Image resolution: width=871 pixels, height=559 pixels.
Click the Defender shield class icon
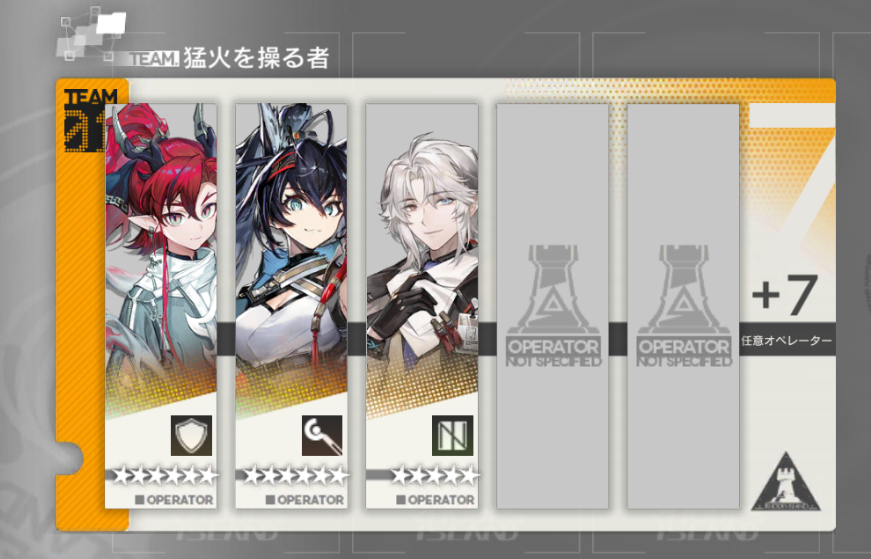191,435
